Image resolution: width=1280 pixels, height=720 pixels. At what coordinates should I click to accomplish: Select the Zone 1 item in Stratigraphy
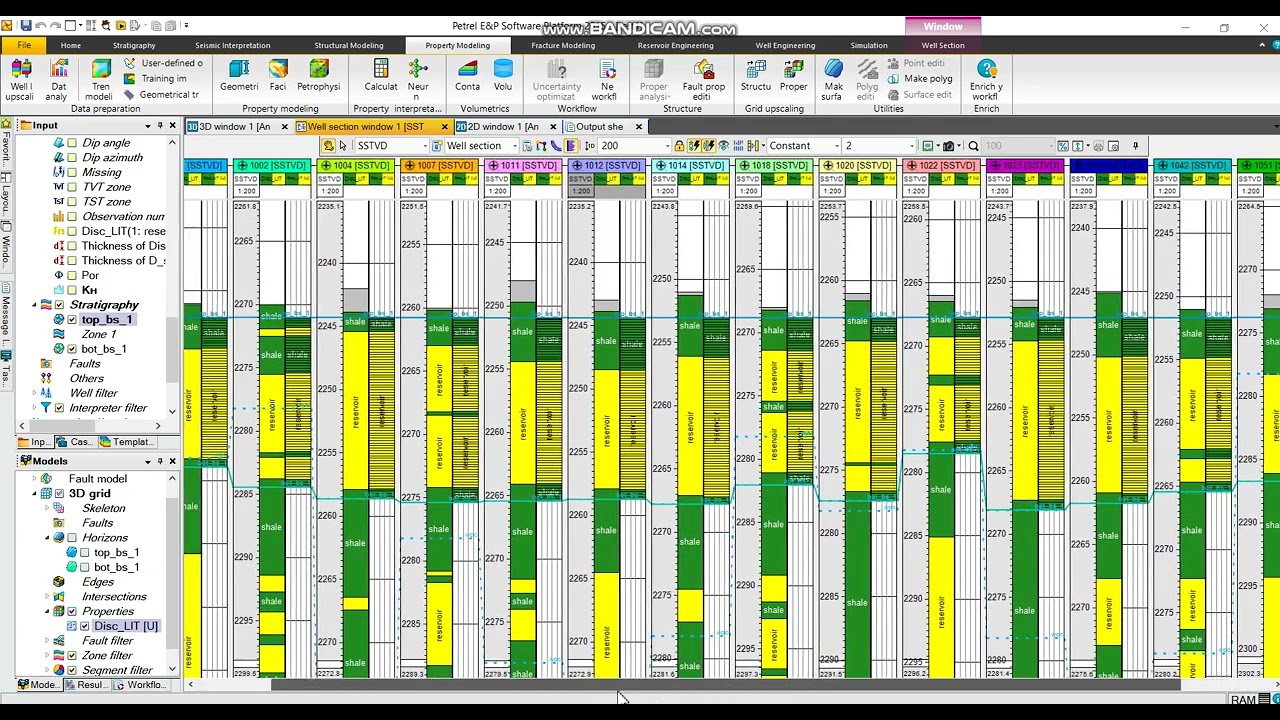(x=99, y=334)
